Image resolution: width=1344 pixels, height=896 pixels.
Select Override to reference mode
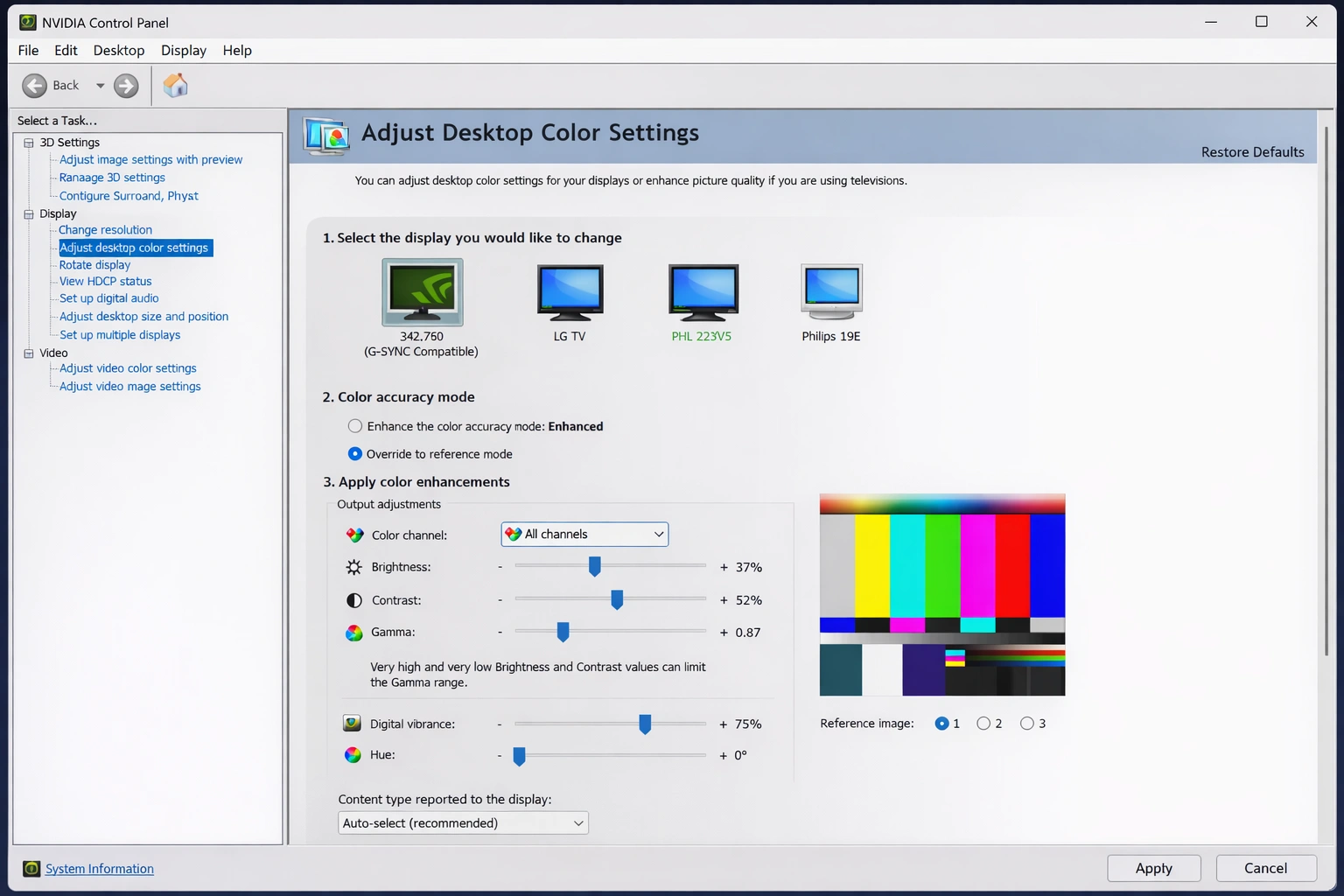(355, 453)
